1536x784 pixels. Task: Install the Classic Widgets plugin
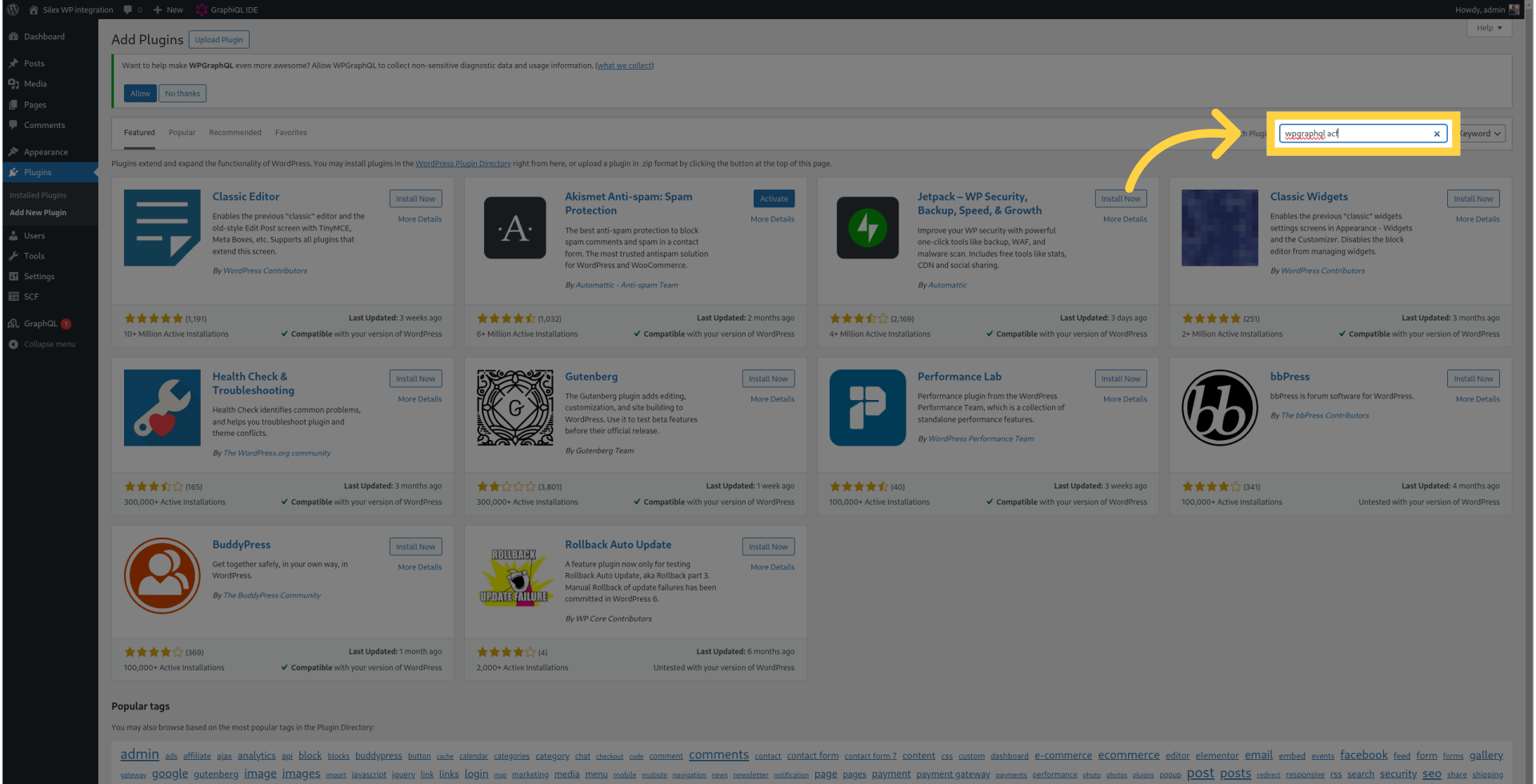(1474, 198)
